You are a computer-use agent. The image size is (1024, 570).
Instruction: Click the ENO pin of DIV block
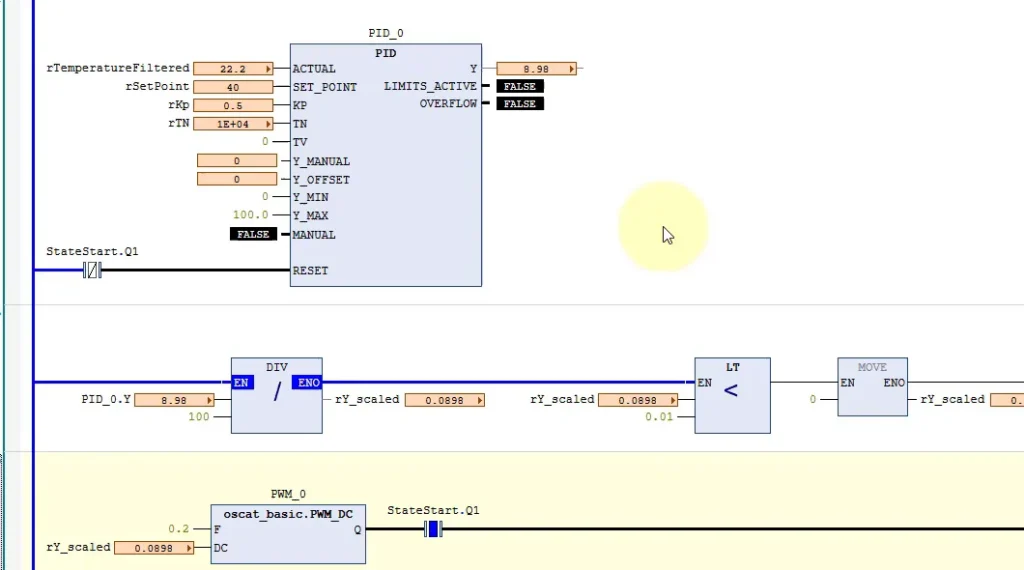point(308,383)
